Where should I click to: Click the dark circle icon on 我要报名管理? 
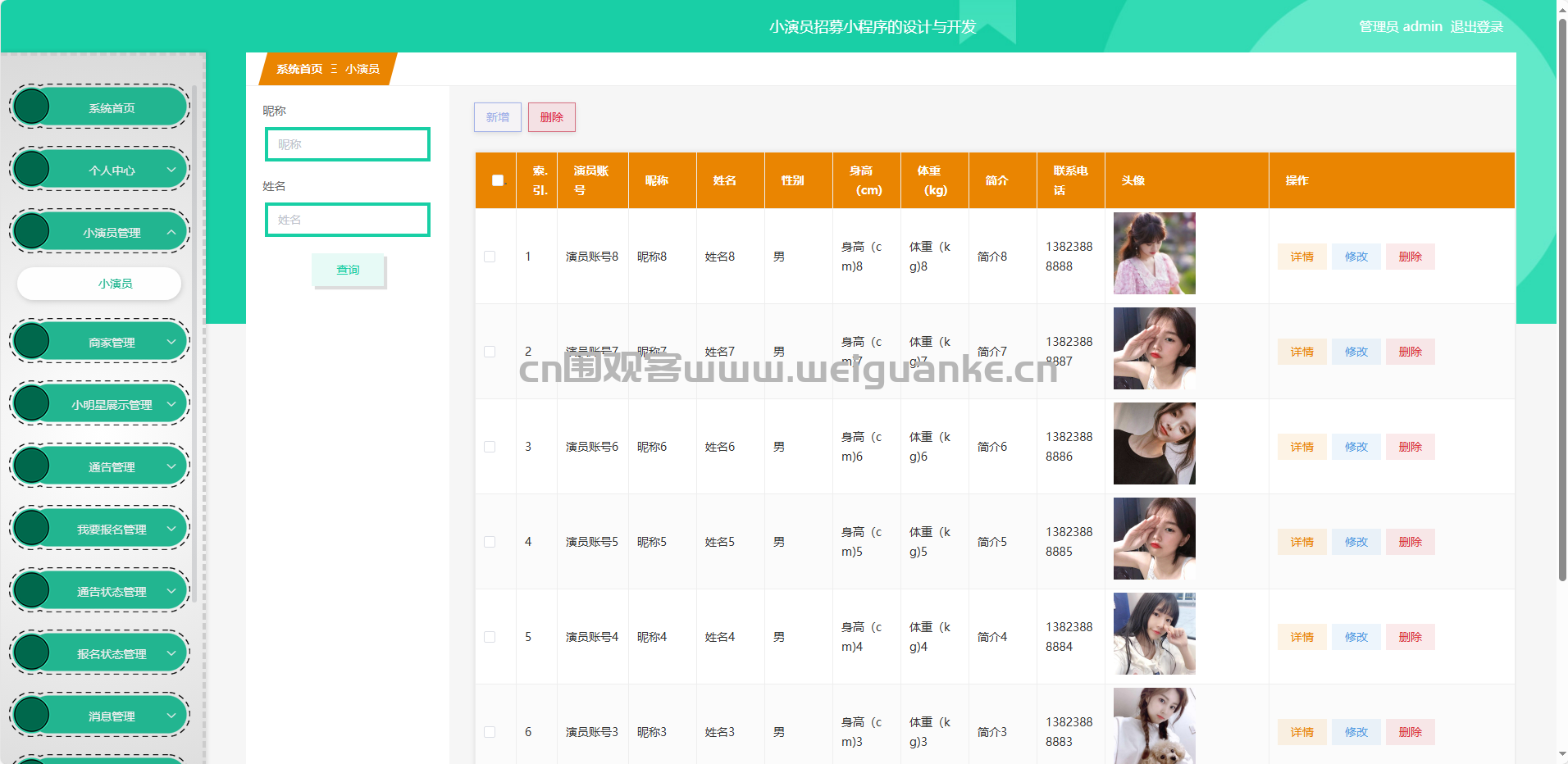[x=32, y=528]
